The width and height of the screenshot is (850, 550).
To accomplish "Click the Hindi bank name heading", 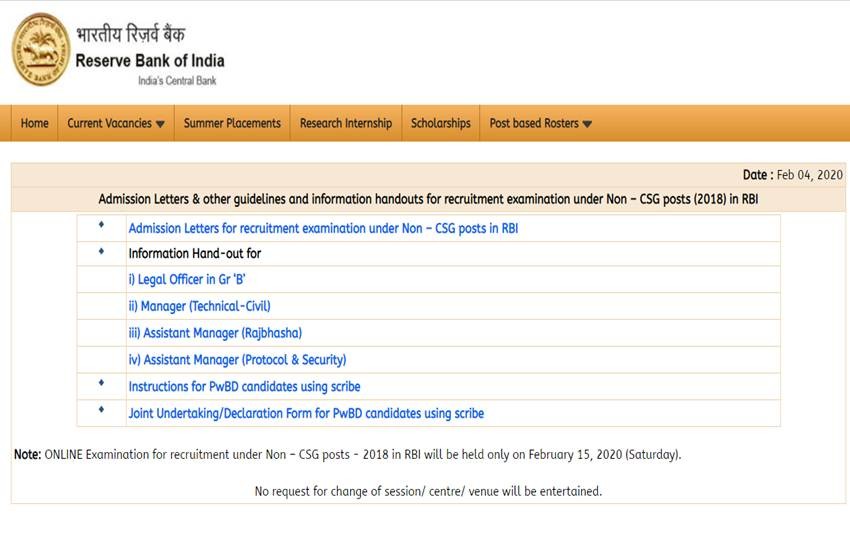I will [x=130, y=34].
